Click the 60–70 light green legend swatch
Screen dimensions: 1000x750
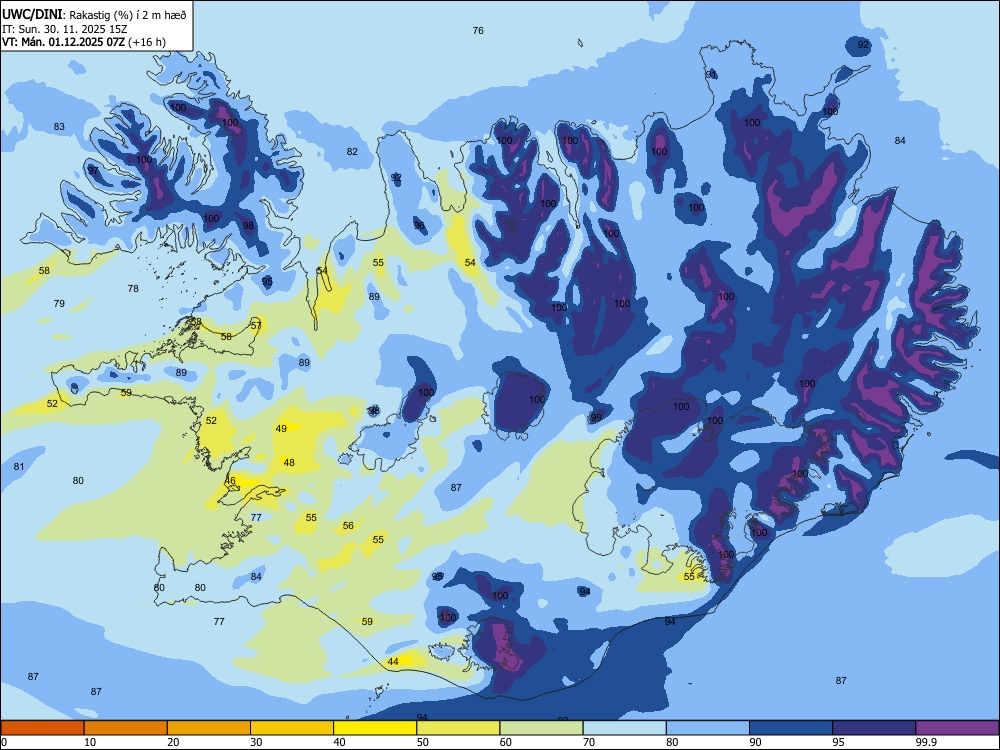pos(541,728)
